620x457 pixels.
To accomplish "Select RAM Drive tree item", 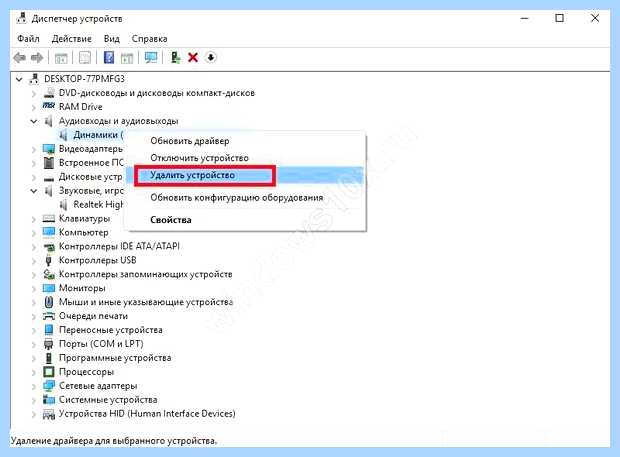I will [81, 107].
